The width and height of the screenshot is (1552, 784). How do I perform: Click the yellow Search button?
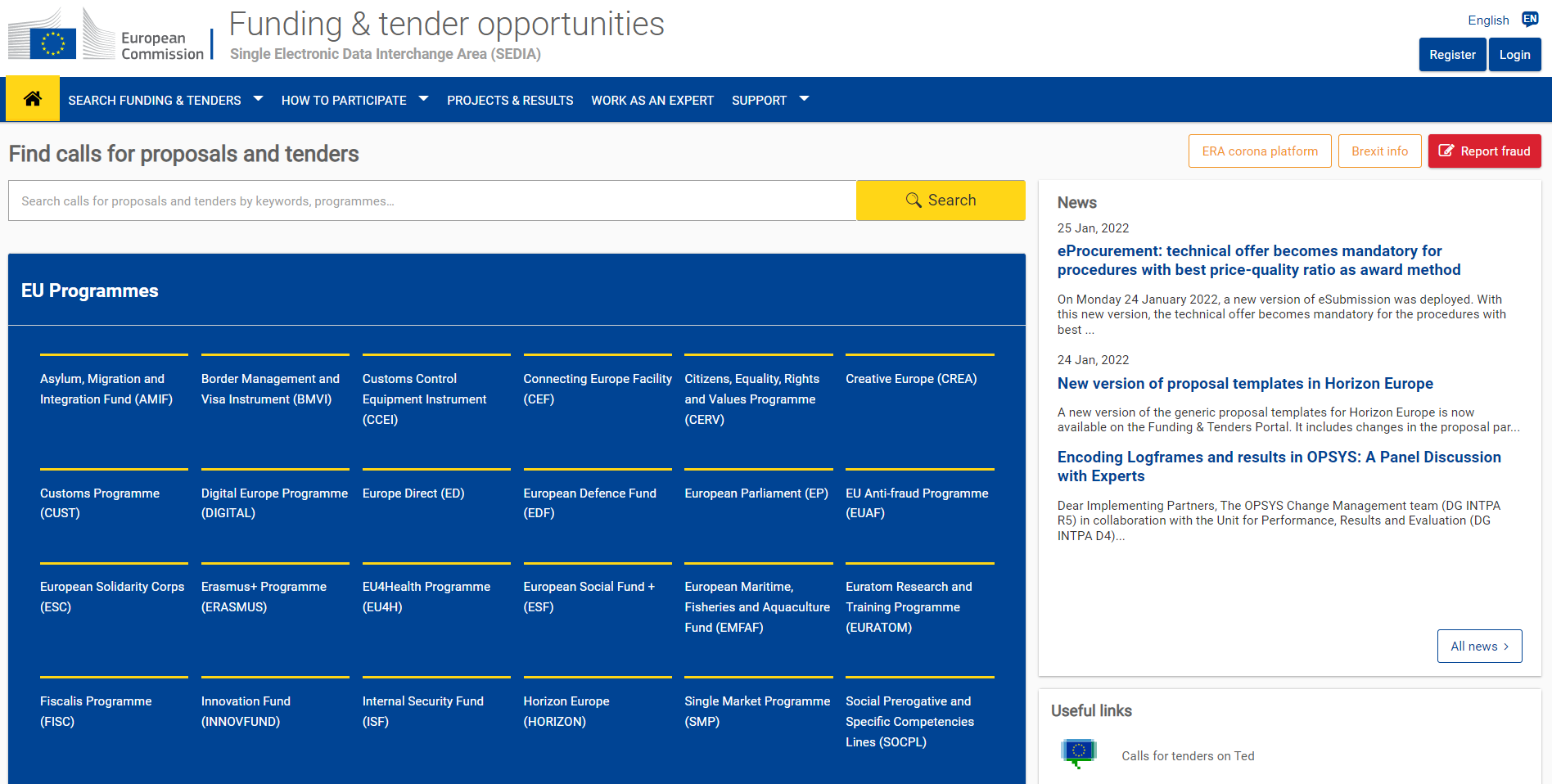941,201
